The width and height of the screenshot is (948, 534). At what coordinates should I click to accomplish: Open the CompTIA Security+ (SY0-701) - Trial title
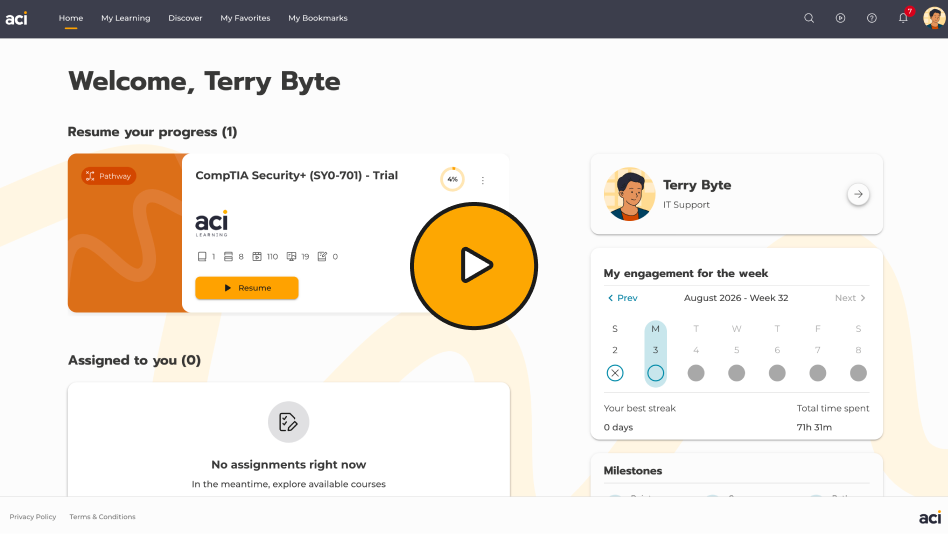pyautogui.click(x=296, y=175)
